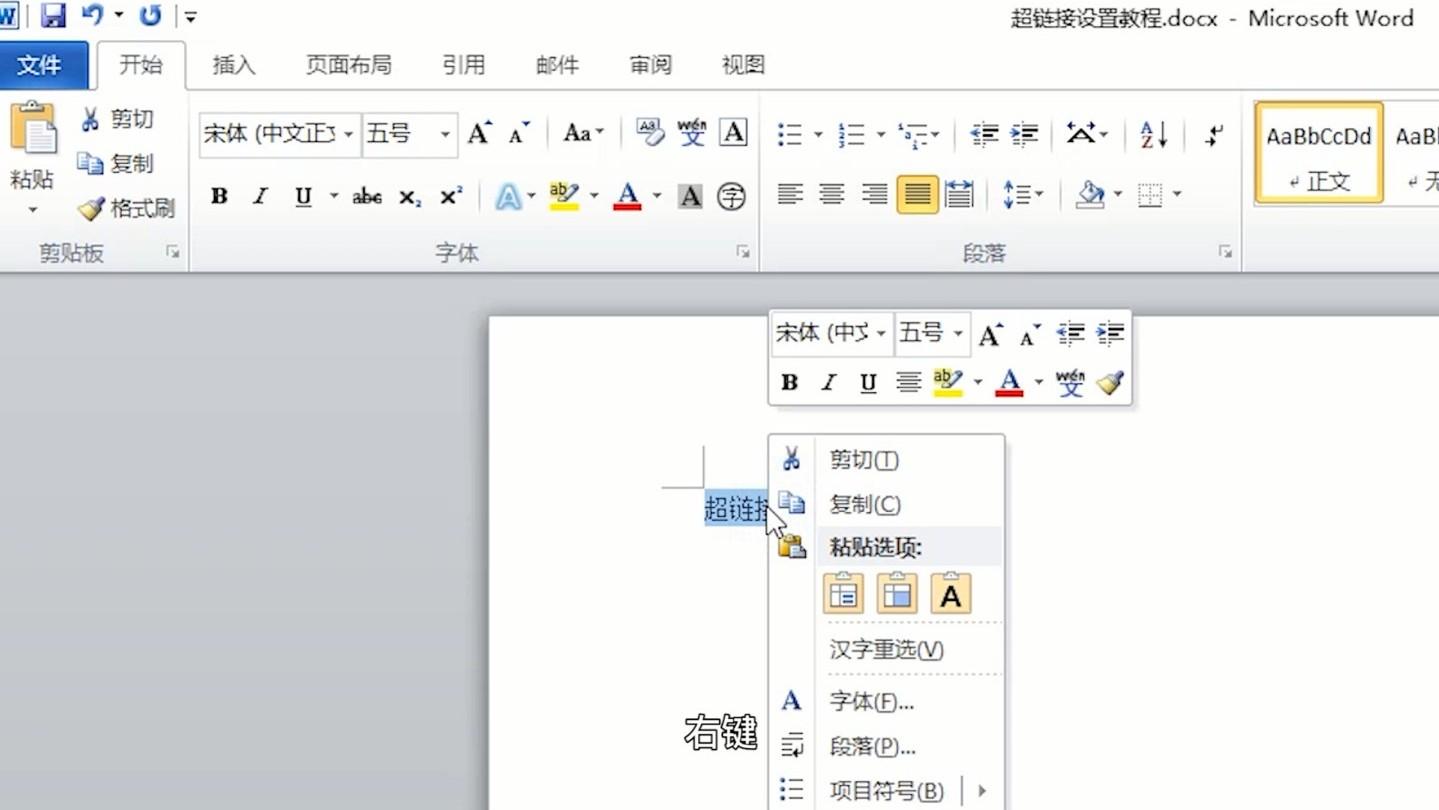The image size is (1439, 810).
Task: Apply a character border in the ribbon
Action: tap(733, 133)
